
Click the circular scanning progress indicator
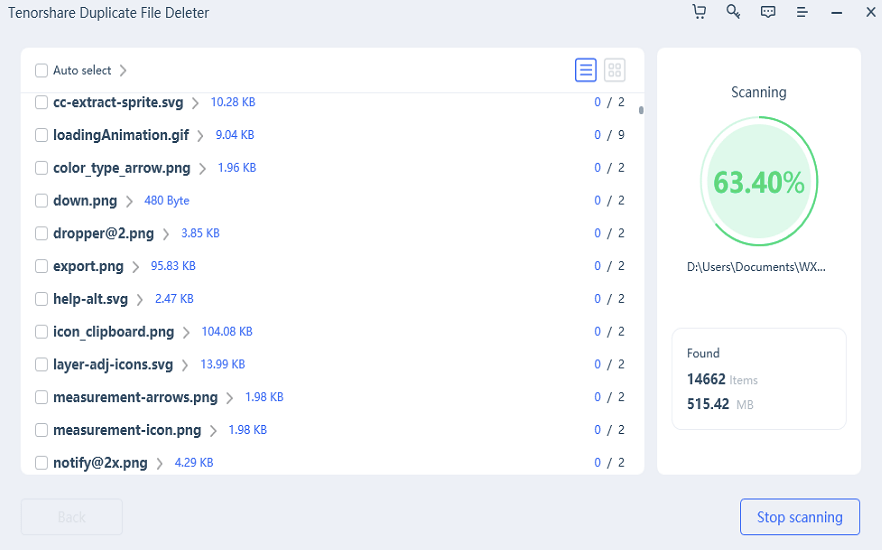758,182
